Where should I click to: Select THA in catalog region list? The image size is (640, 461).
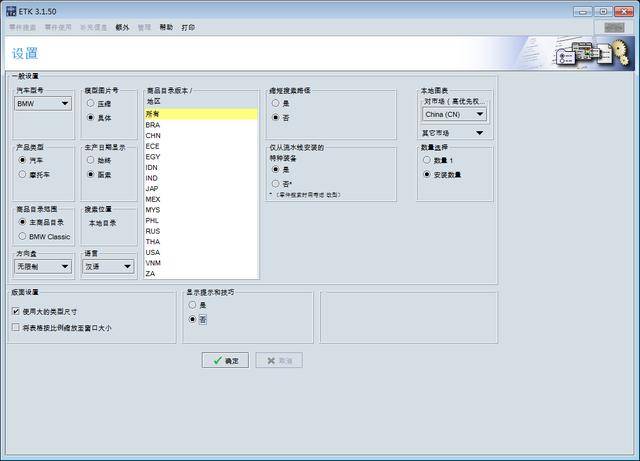[x=201, y=242]
